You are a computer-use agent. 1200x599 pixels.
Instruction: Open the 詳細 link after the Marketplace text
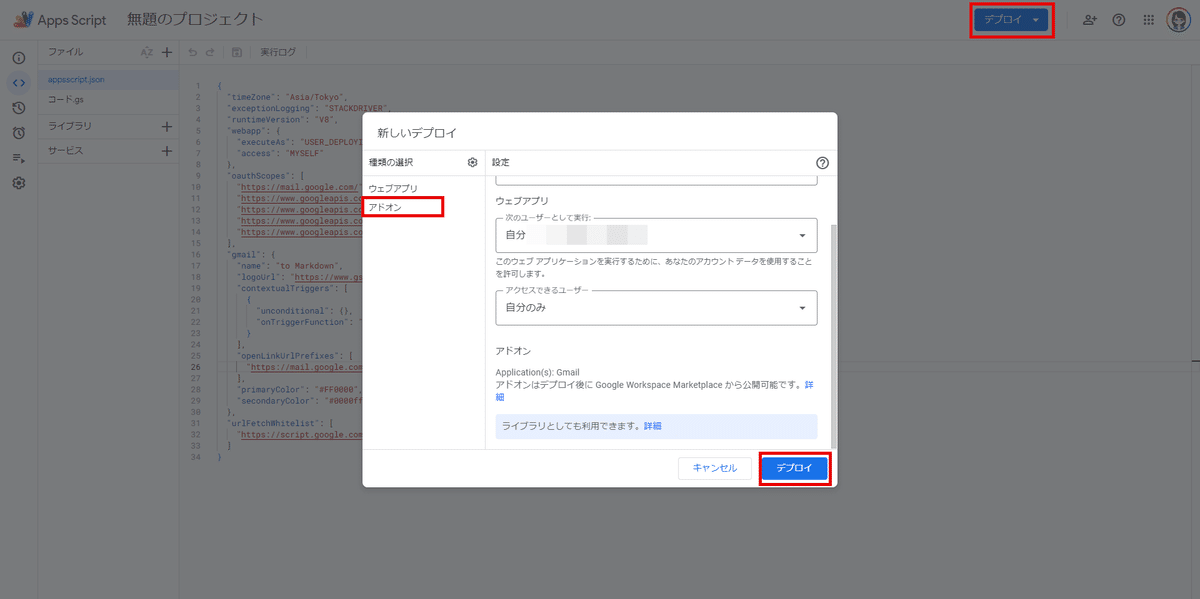[652, 390]
